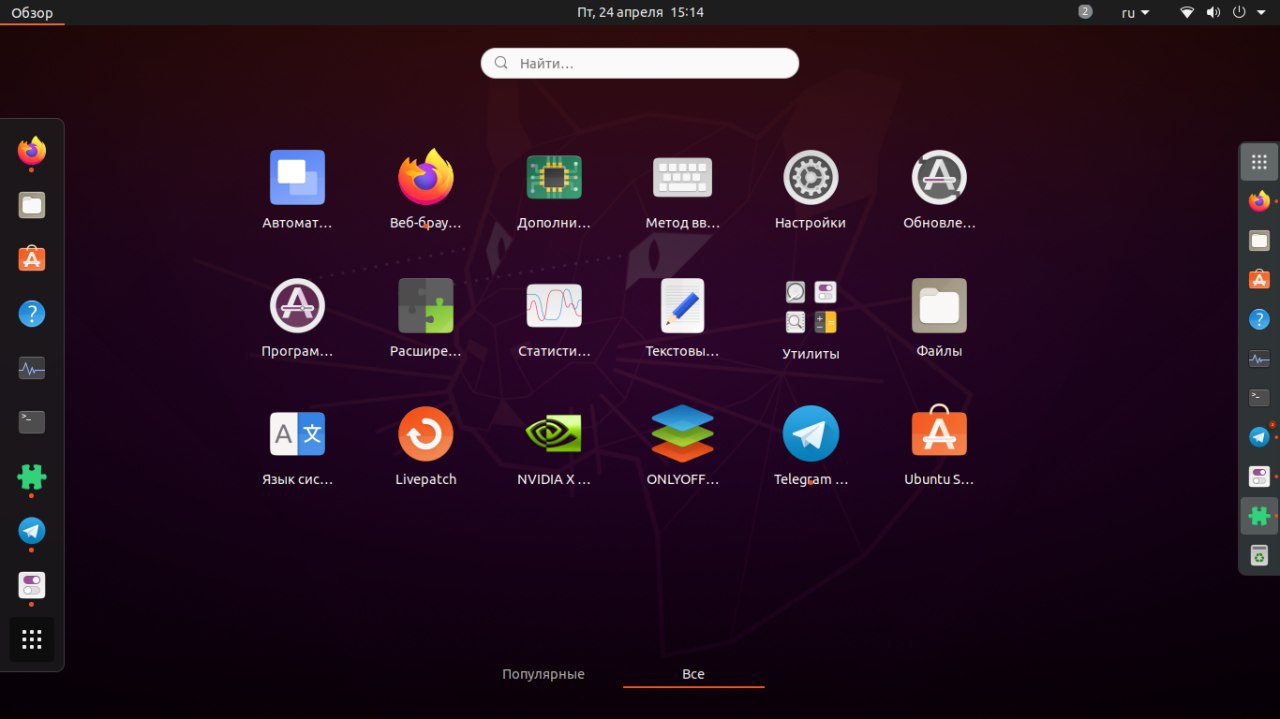Open Ubuntu Software in left dock
1280x719 pixels.
[32, 259]
